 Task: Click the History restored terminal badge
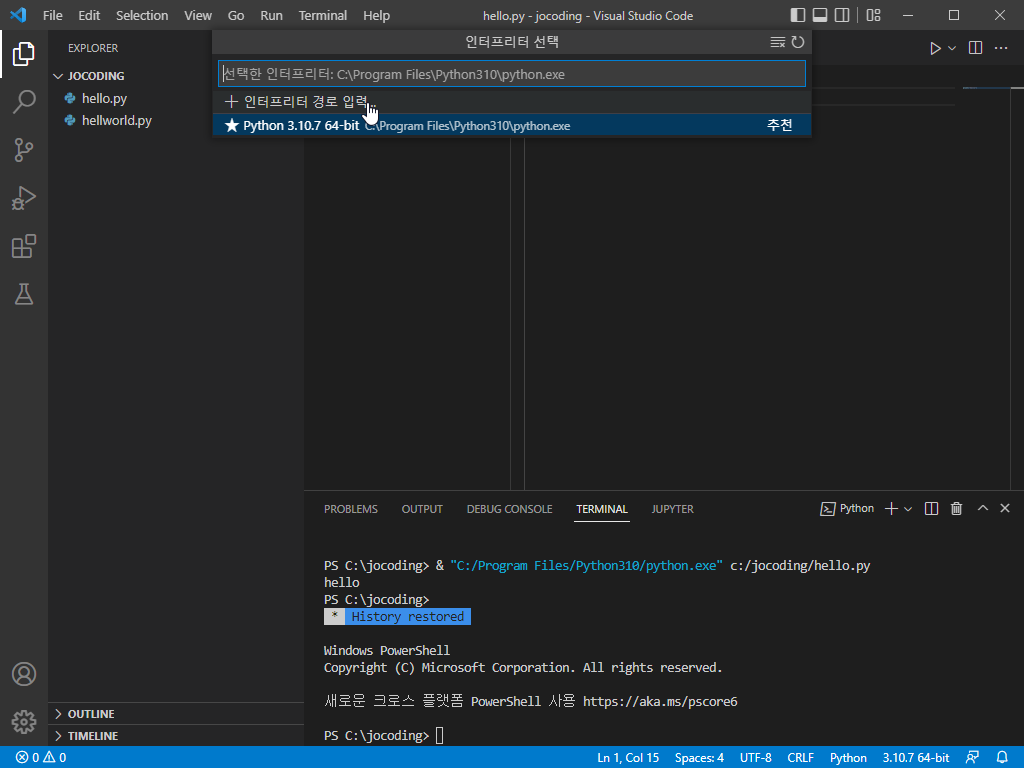tap(397, 616)
